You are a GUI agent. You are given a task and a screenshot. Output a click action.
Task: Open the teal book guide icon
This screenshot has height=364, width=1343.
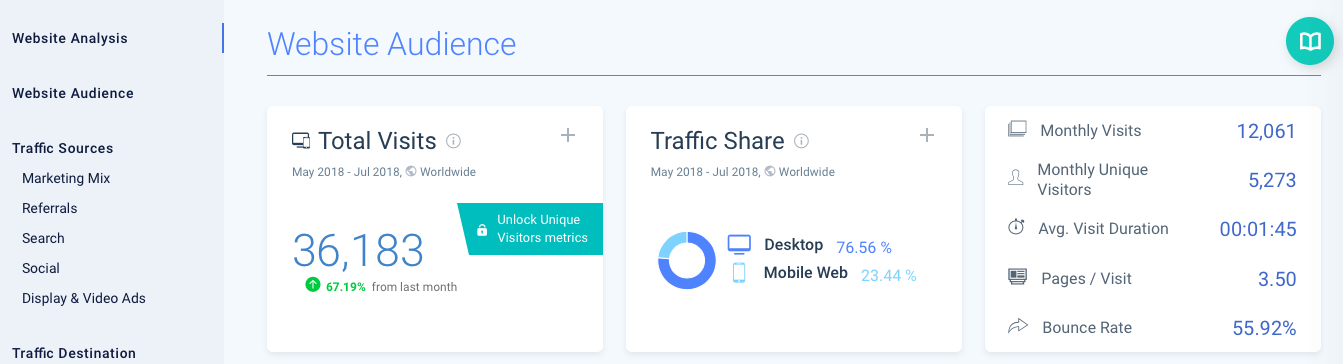click(x=1310, y=41)
